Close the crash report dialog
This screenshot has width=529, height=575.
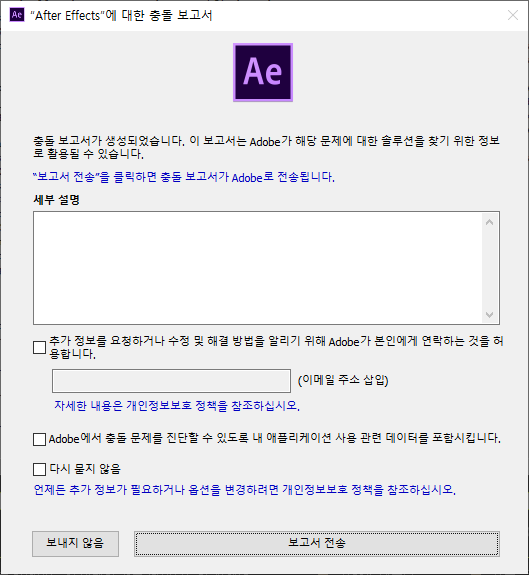[513, 15]
